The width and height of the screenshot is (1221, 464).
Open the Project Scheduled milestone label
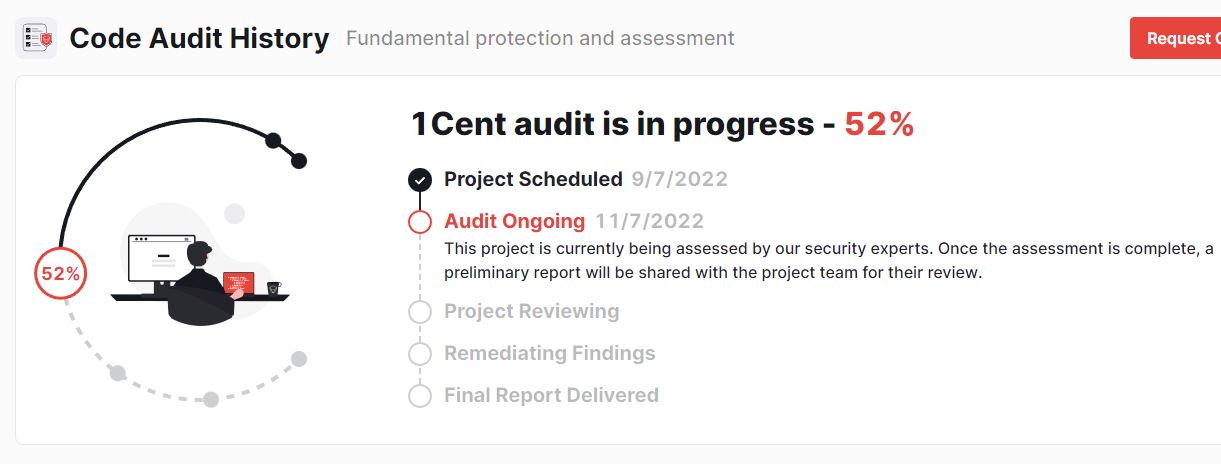pos(533,180)
